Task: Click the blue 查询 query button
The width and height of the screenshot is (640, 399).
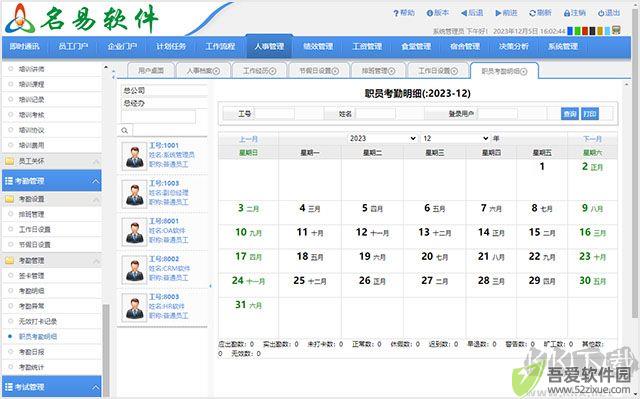Action: coord(569,114)
